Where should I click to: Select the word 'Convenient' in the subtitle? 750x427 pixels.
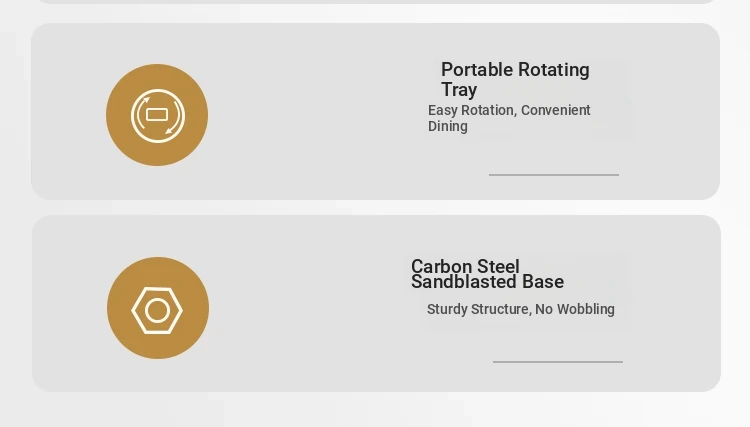(x=556, y=110)
